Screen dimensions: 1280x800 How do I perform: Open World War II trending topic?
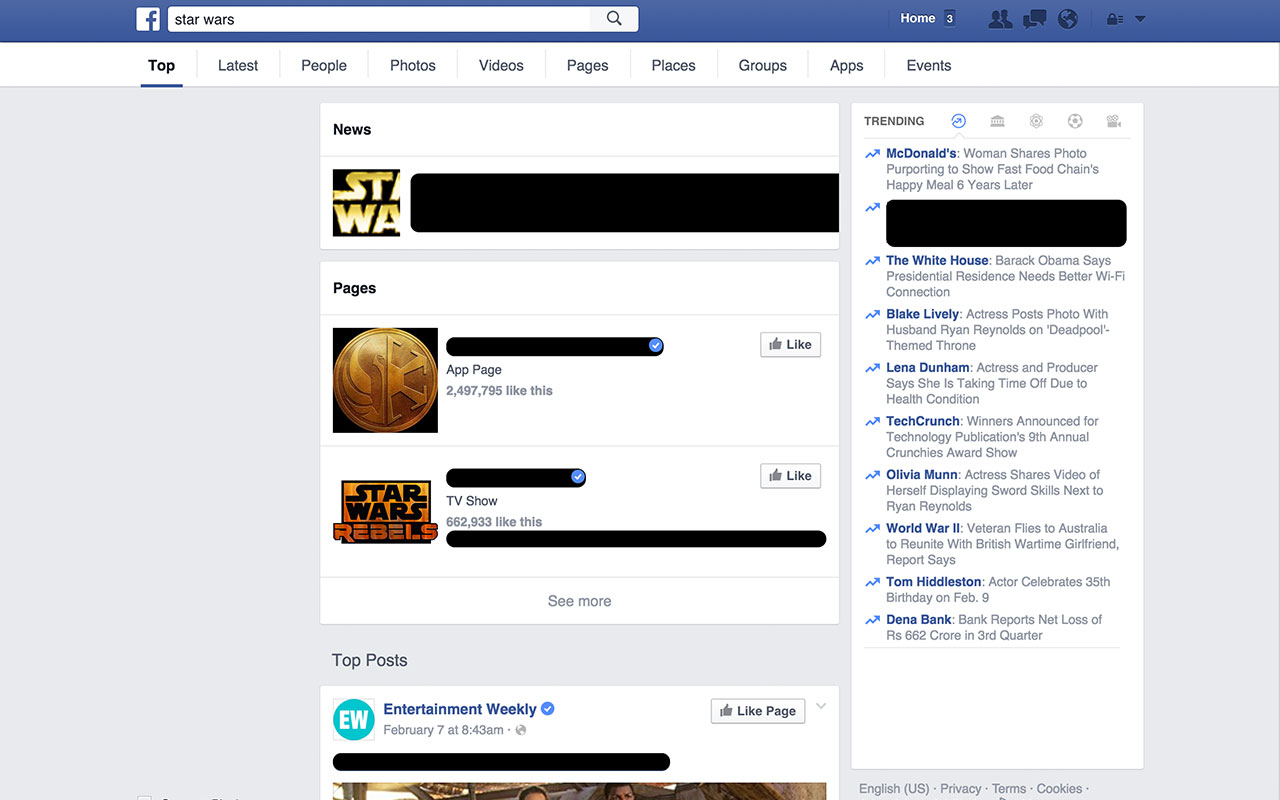coord(922,528)
